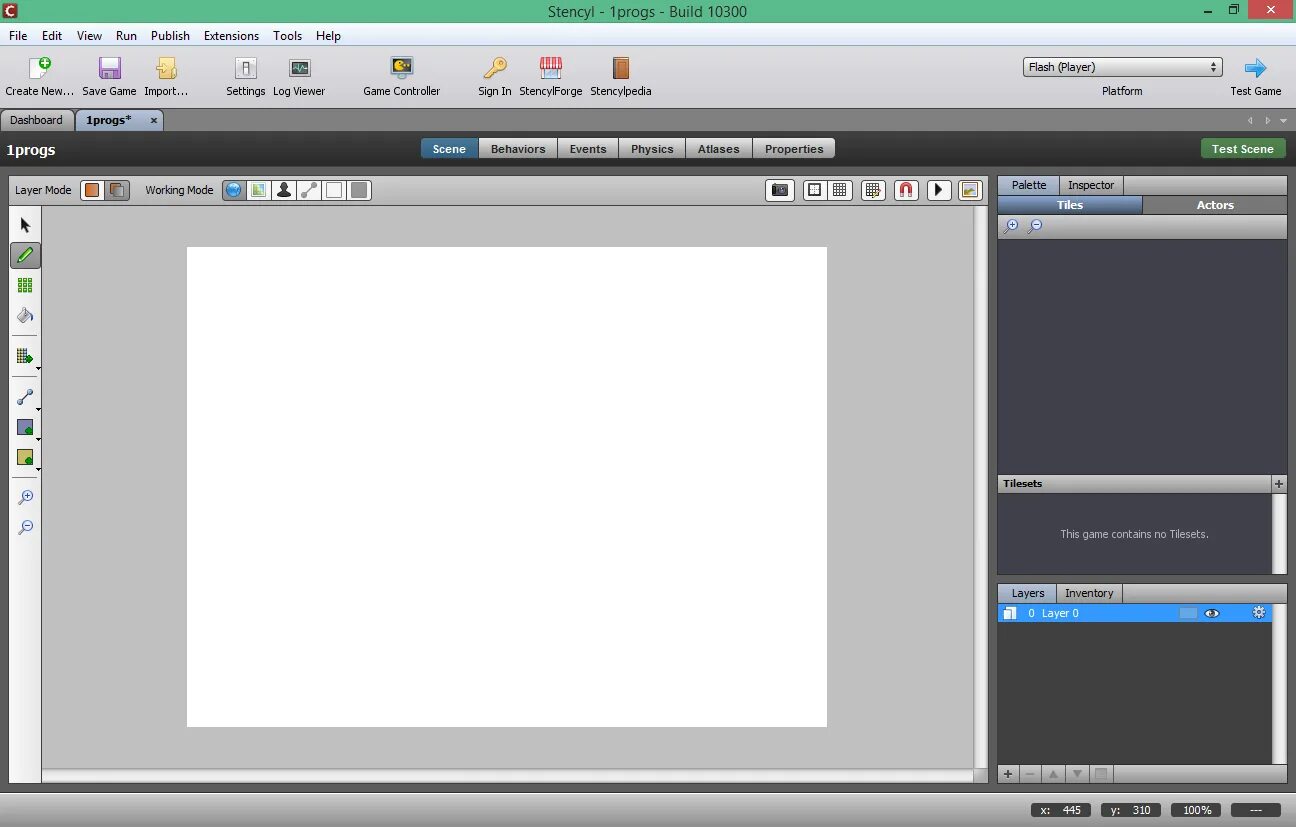Expand the grid-arrow tool options arrow
Viewport: 1296px width, 827px height.
[38, 368]
